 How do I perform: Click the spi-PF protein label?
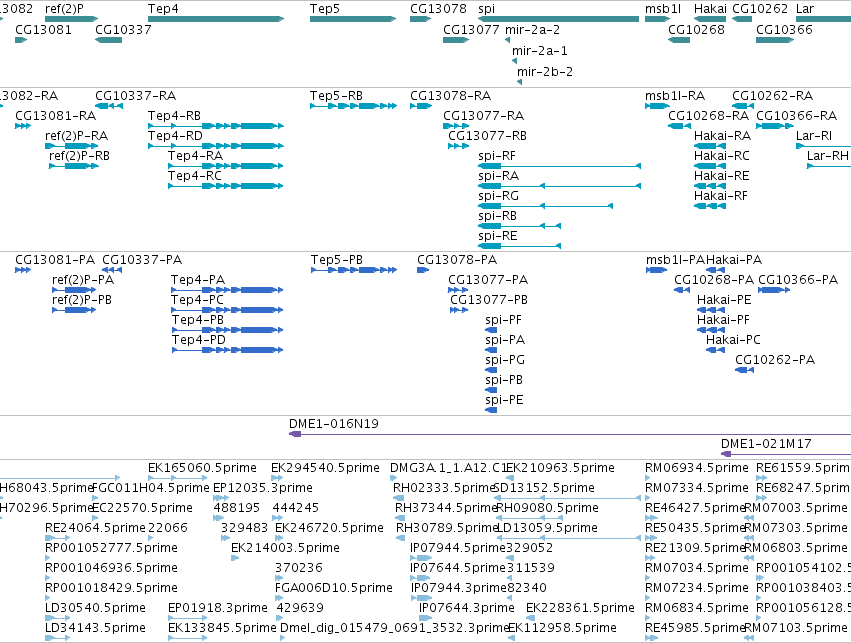(503, 320)
